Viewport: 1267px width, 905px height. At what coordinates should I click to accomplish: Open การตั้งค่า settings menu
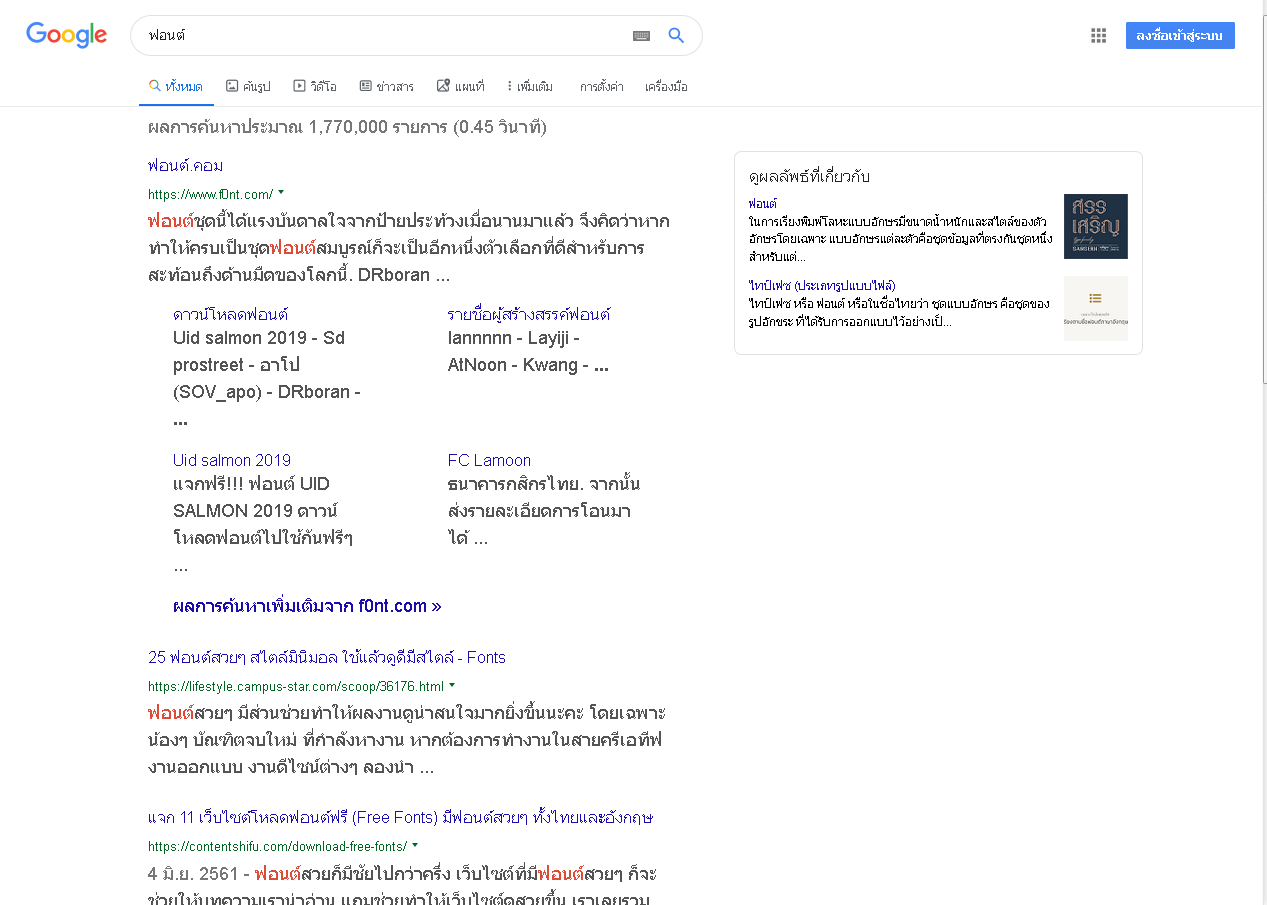click(601, 87)
